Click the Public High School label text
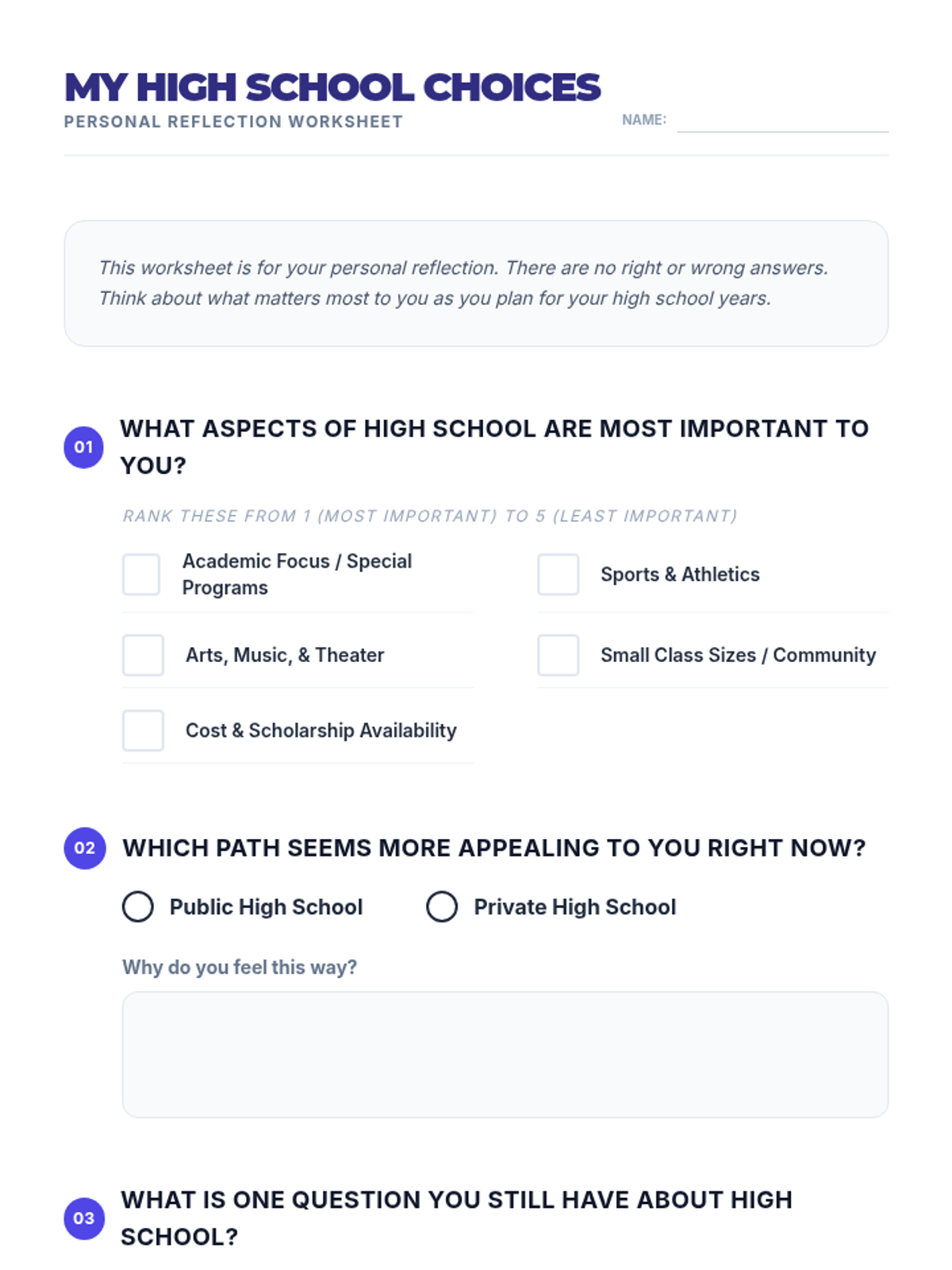 266,907
